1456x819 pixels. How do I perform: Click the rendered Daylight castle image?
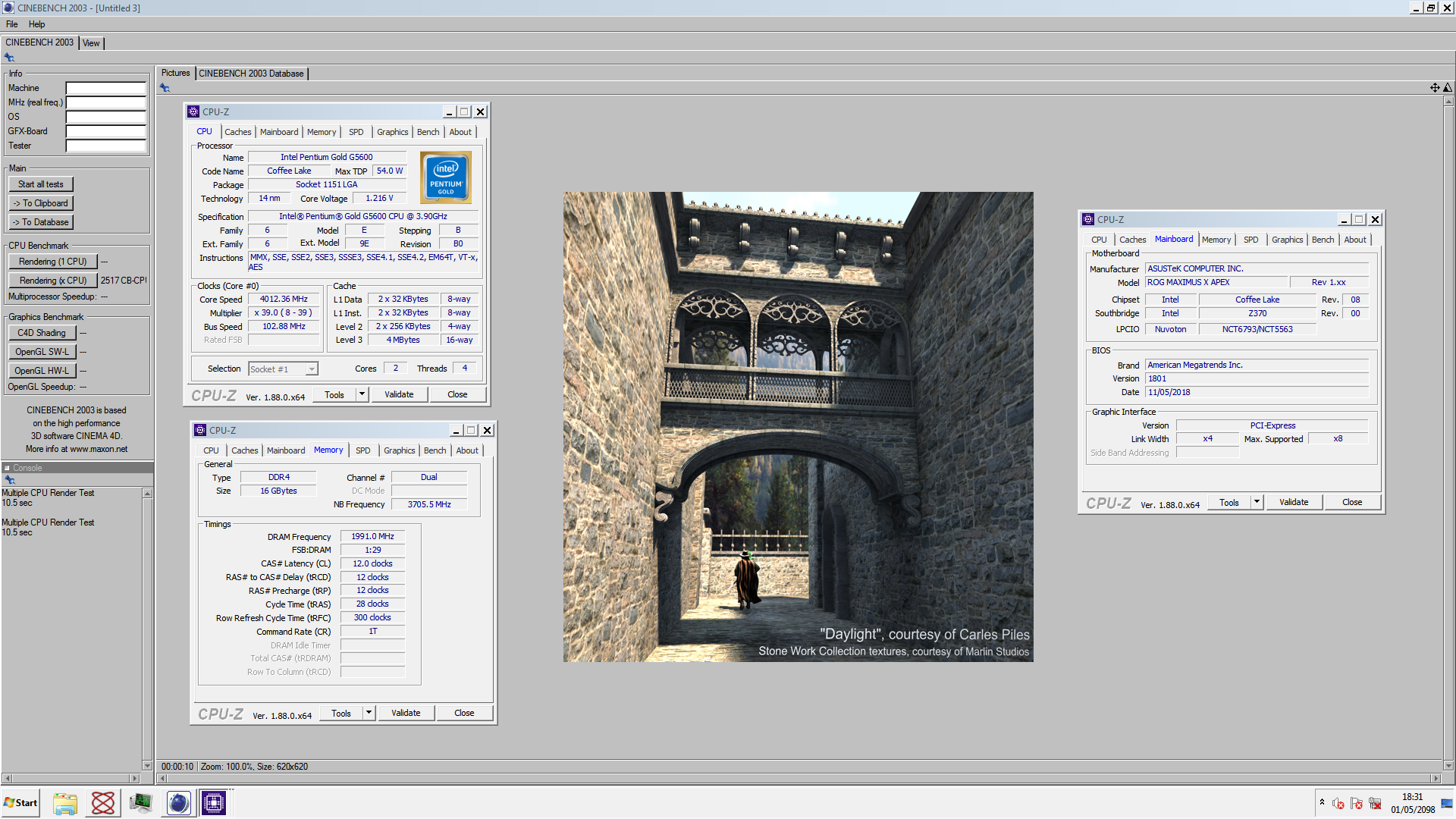pyautogui.click(x=799, y=427)
